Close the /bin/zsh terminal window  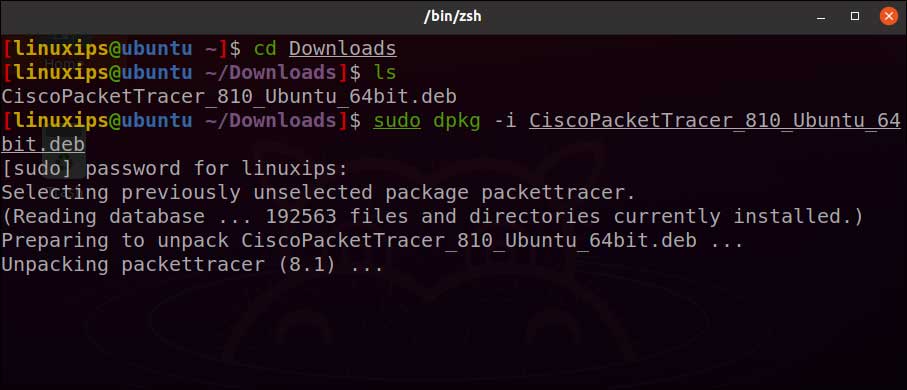(x=888, y=16)
